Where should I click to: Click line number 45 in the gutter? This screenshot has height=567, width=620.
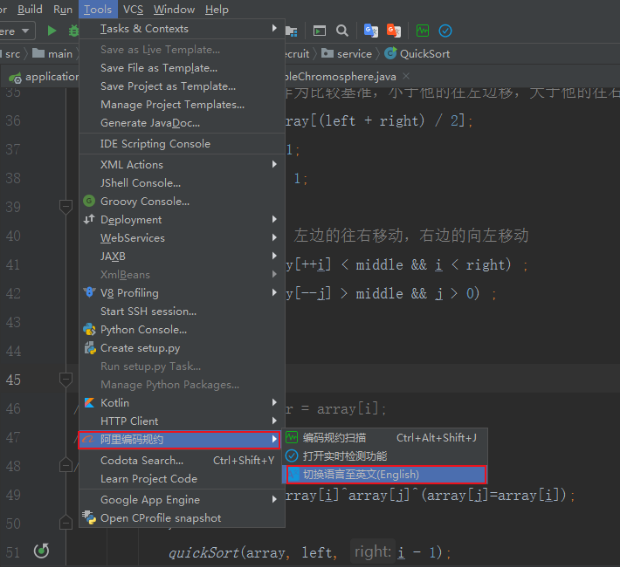pyautogui.click(x=13, y=380)
